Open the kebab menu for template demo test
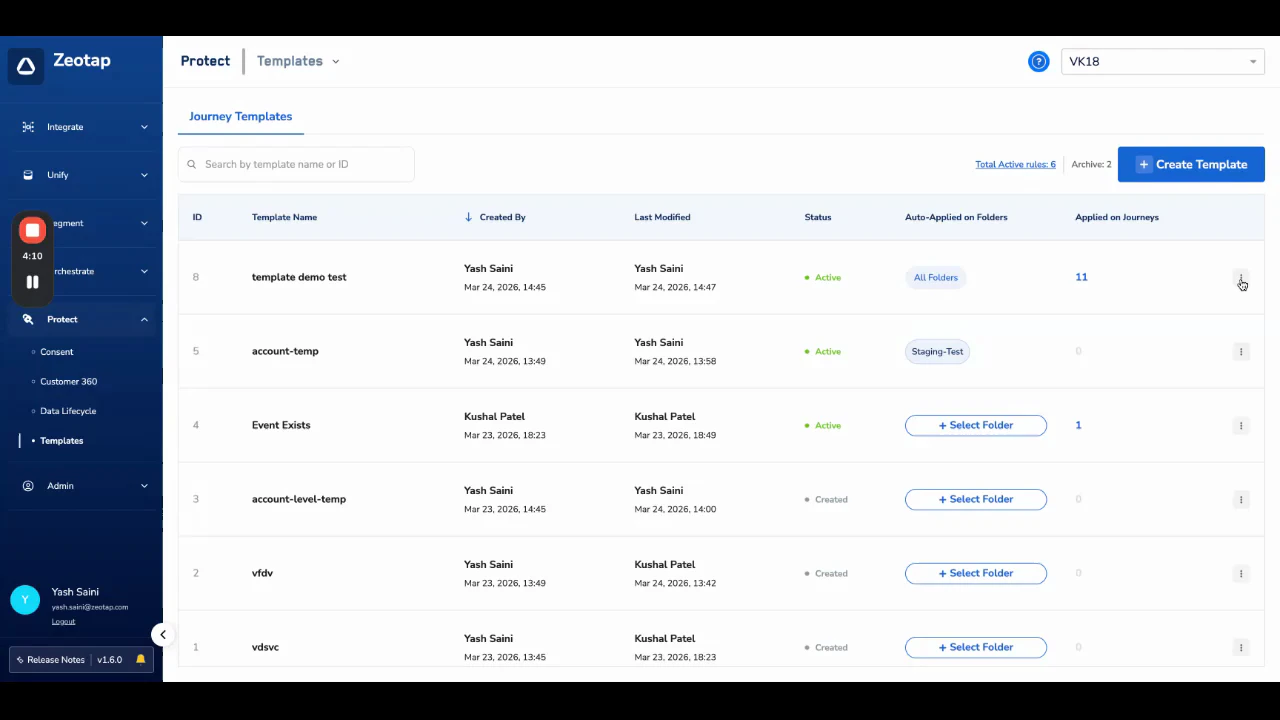The width and height of the screenshot is (1280, 720). coord(1241,277)
